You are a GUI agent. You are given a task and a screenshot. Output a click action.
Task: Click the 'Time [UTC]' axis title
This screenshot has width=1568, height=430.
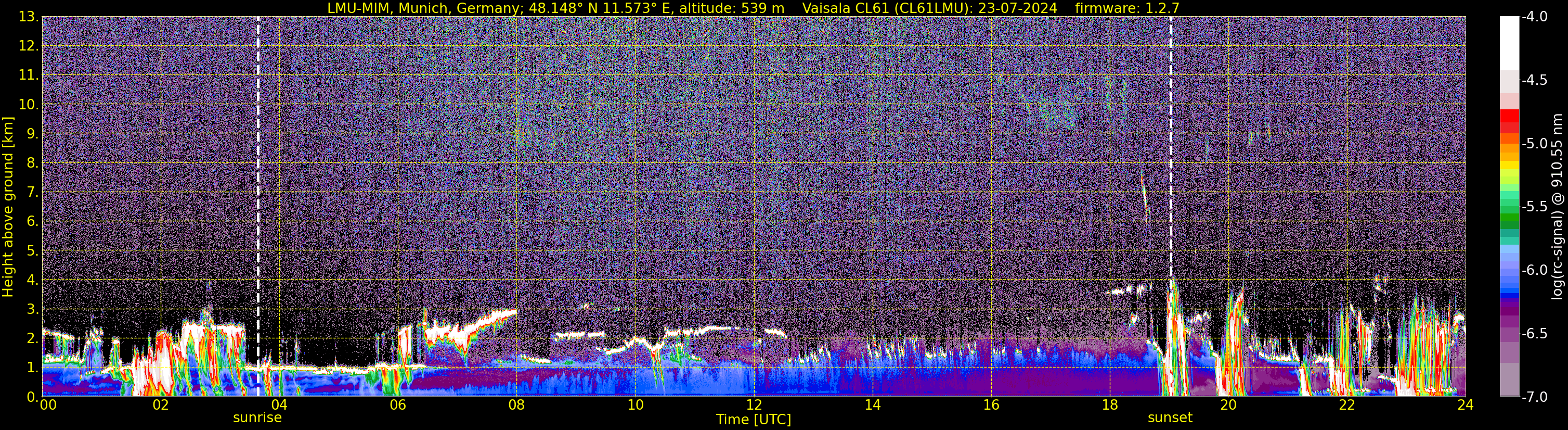[754, 420]
